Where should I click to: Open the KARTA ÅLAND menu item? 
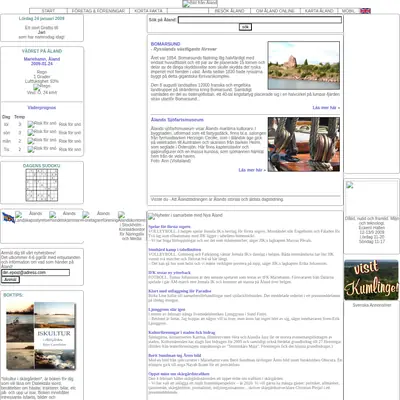319,11
